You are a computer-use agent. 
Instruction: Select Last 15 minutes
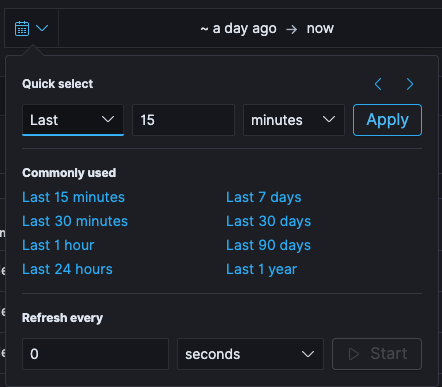(x=73, y=197)
